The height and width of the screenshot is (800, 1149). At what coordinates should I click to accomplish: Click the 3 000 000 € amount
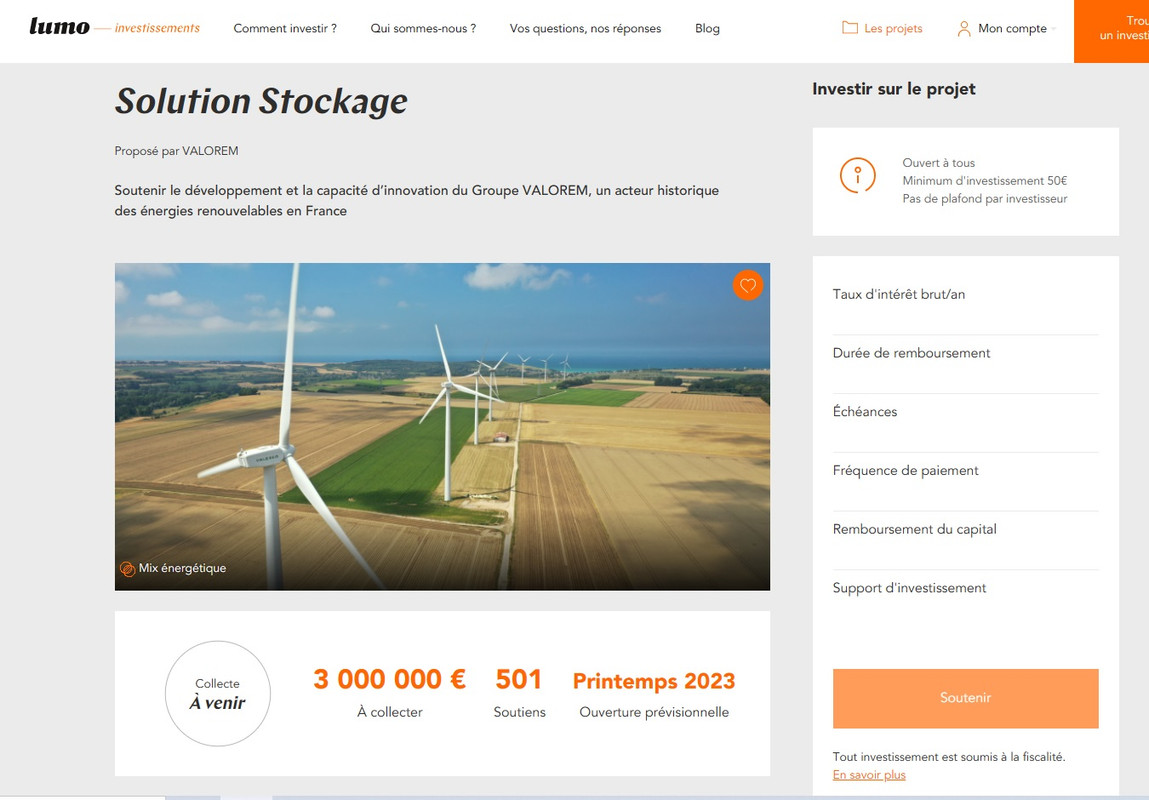pos(389,679)
